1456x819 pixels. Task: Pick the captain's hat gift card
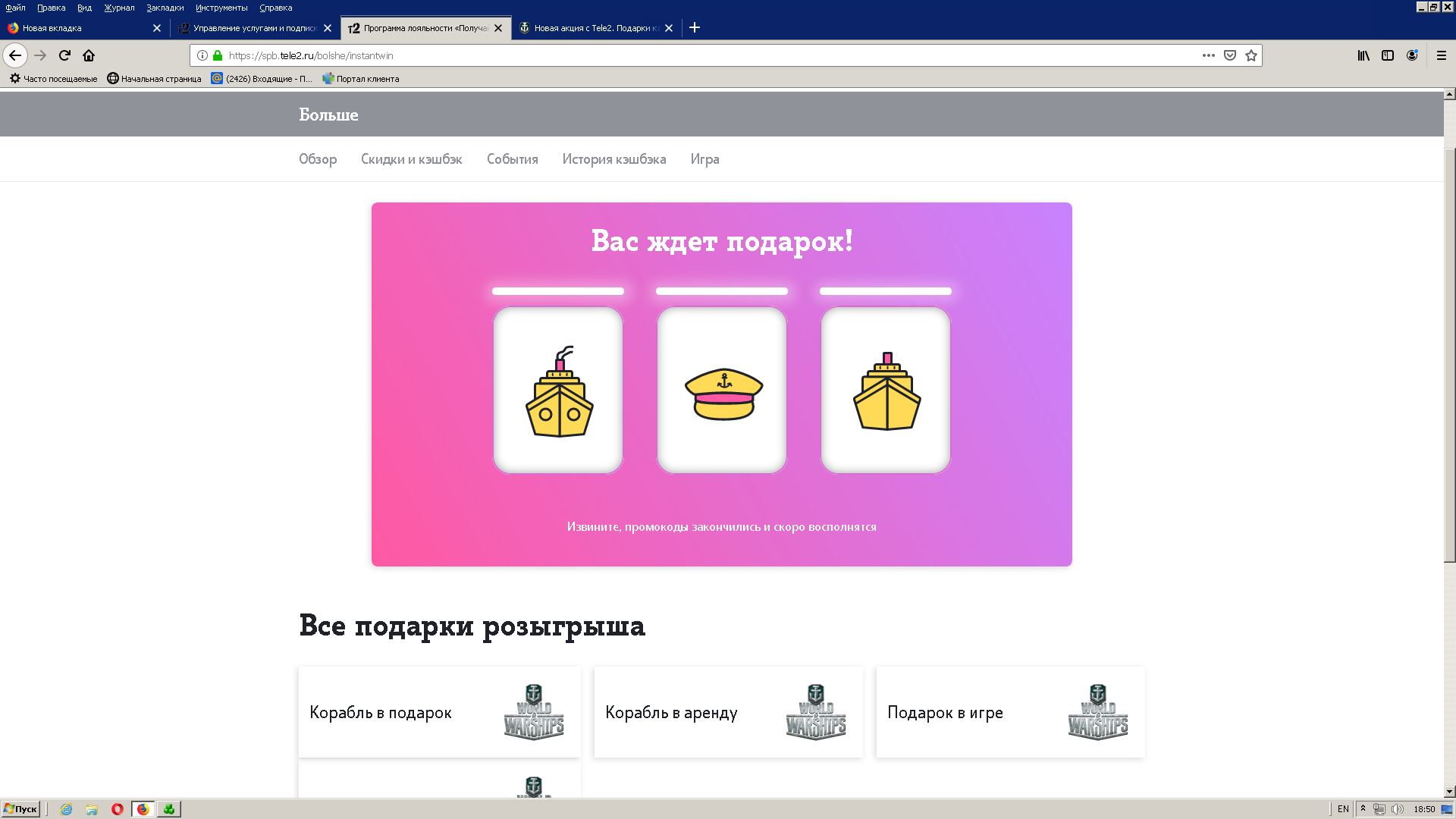point(722,390)
